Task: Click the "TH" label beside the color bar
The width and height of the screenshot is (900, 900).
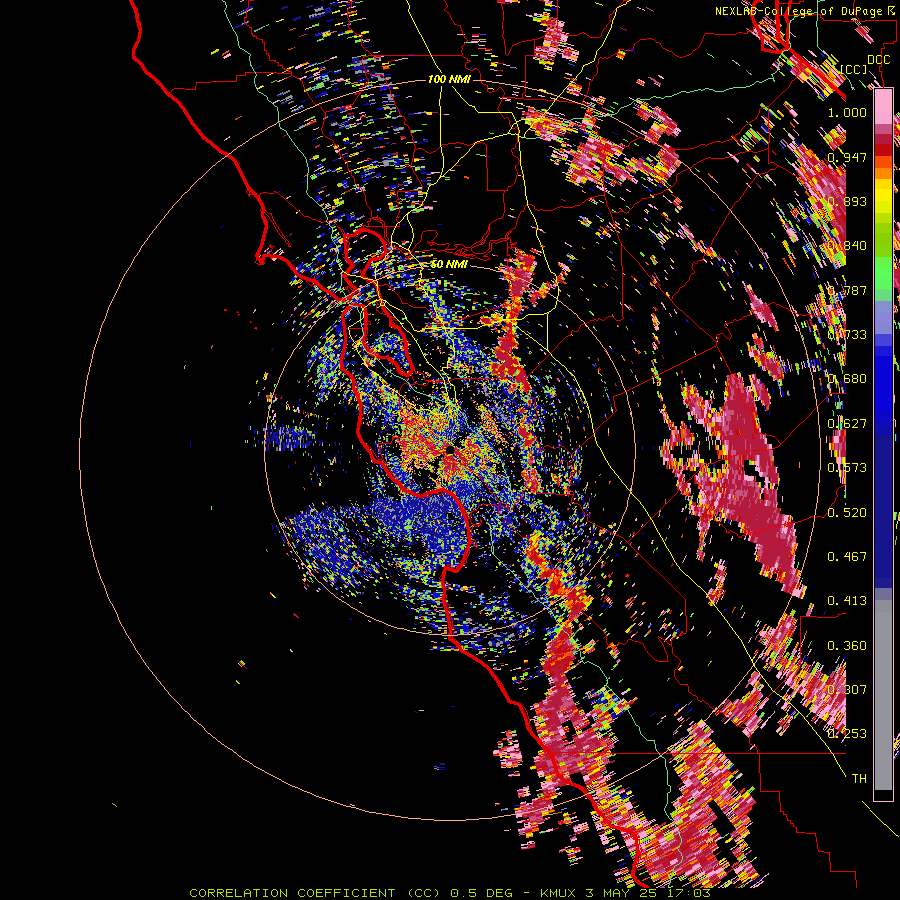Action: pyautogui.click(x=859, y=778)
